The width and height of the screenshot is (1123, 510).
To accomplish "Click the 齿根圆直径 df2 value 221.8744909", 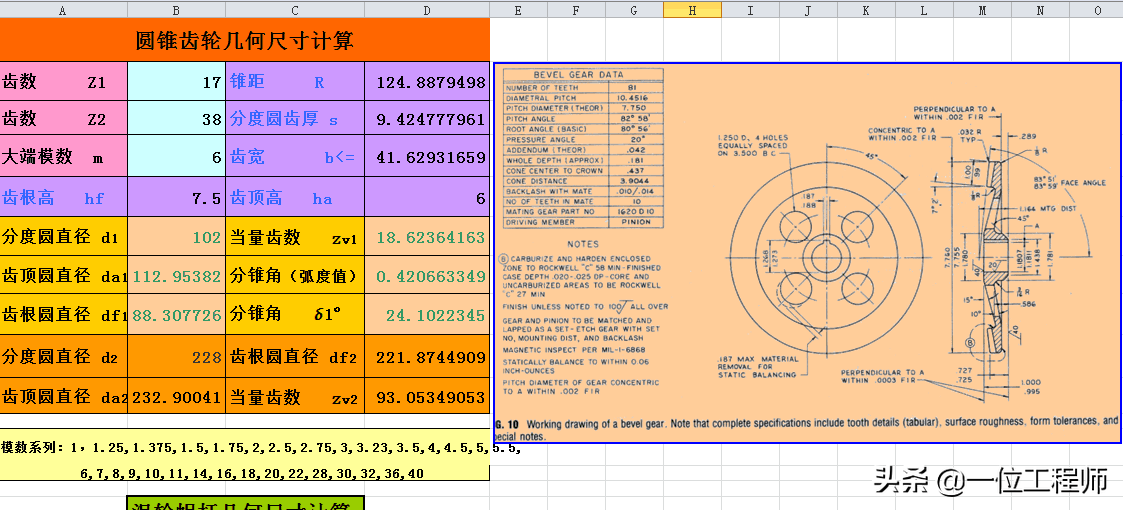I will pos(427,356).
